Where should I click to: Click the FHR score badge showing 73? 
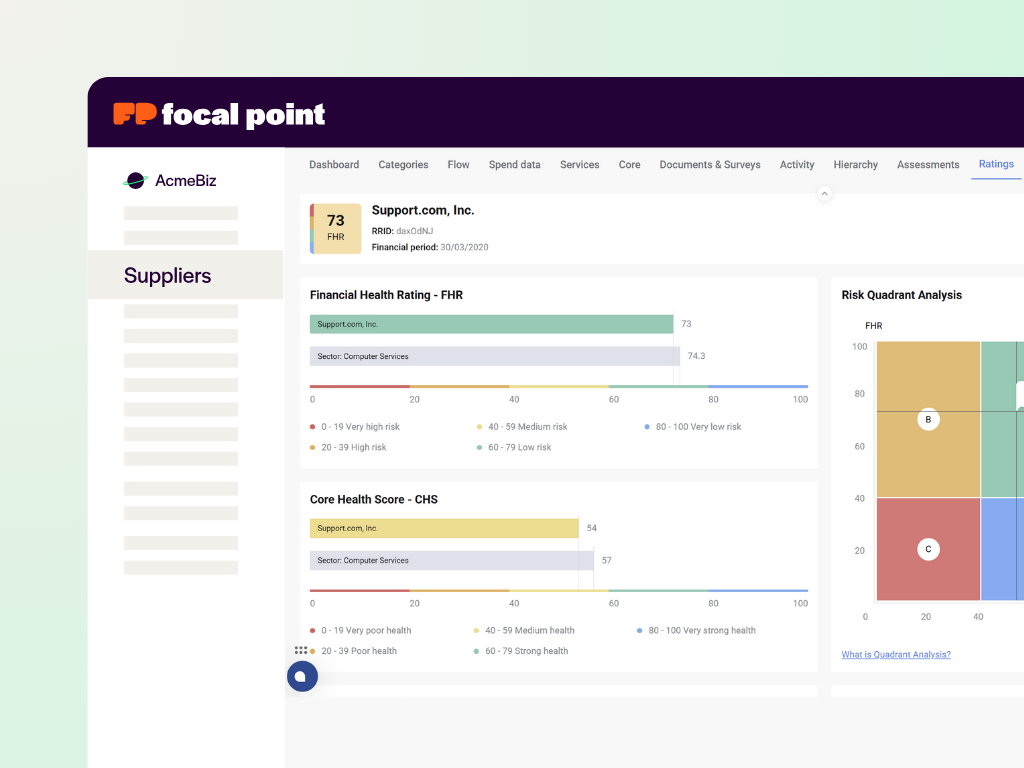(335, 227)
